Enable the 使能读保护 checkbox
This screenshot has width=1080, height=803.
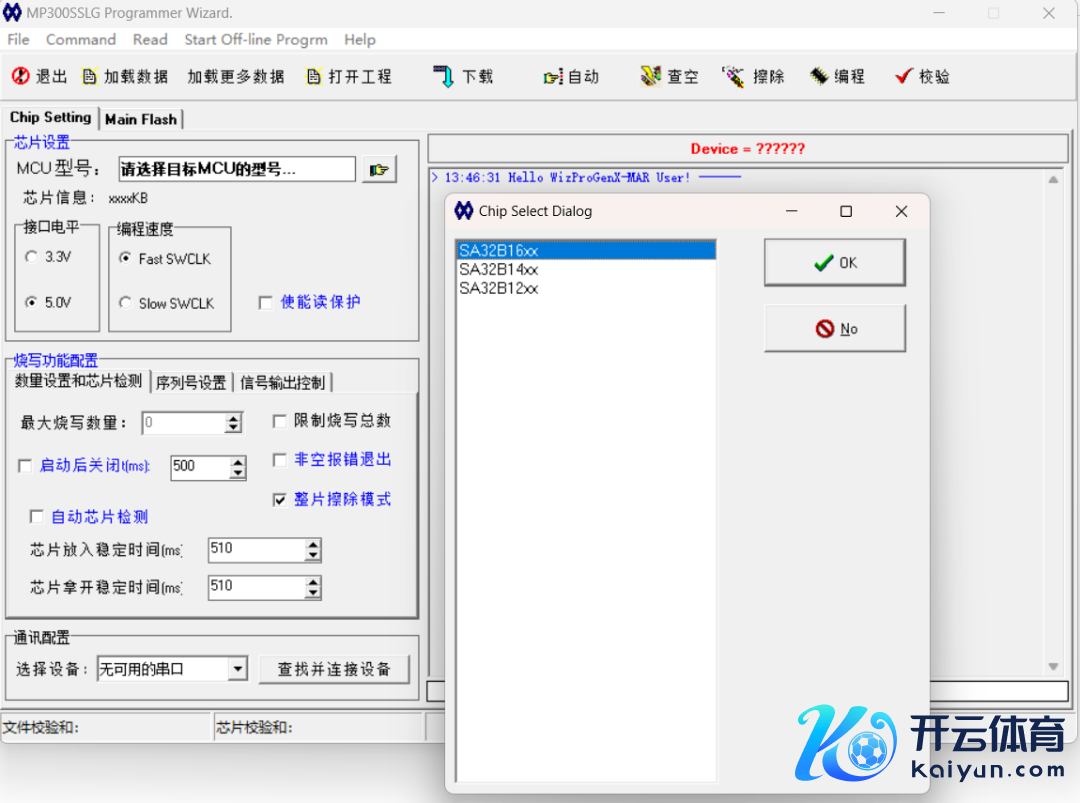(266, 303)
